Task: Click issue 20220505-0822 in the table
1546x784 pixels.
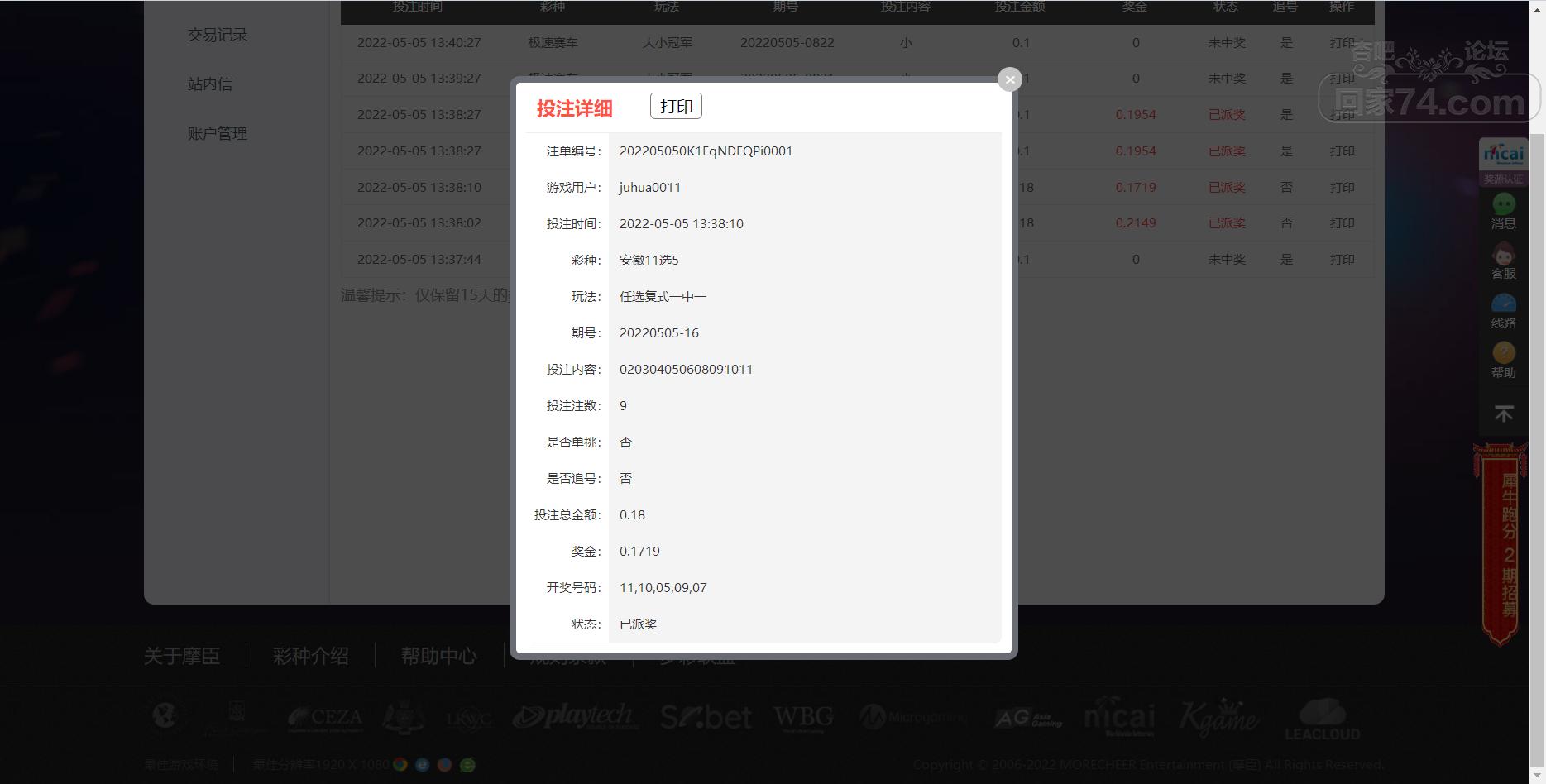Action: tap(787, 43)
